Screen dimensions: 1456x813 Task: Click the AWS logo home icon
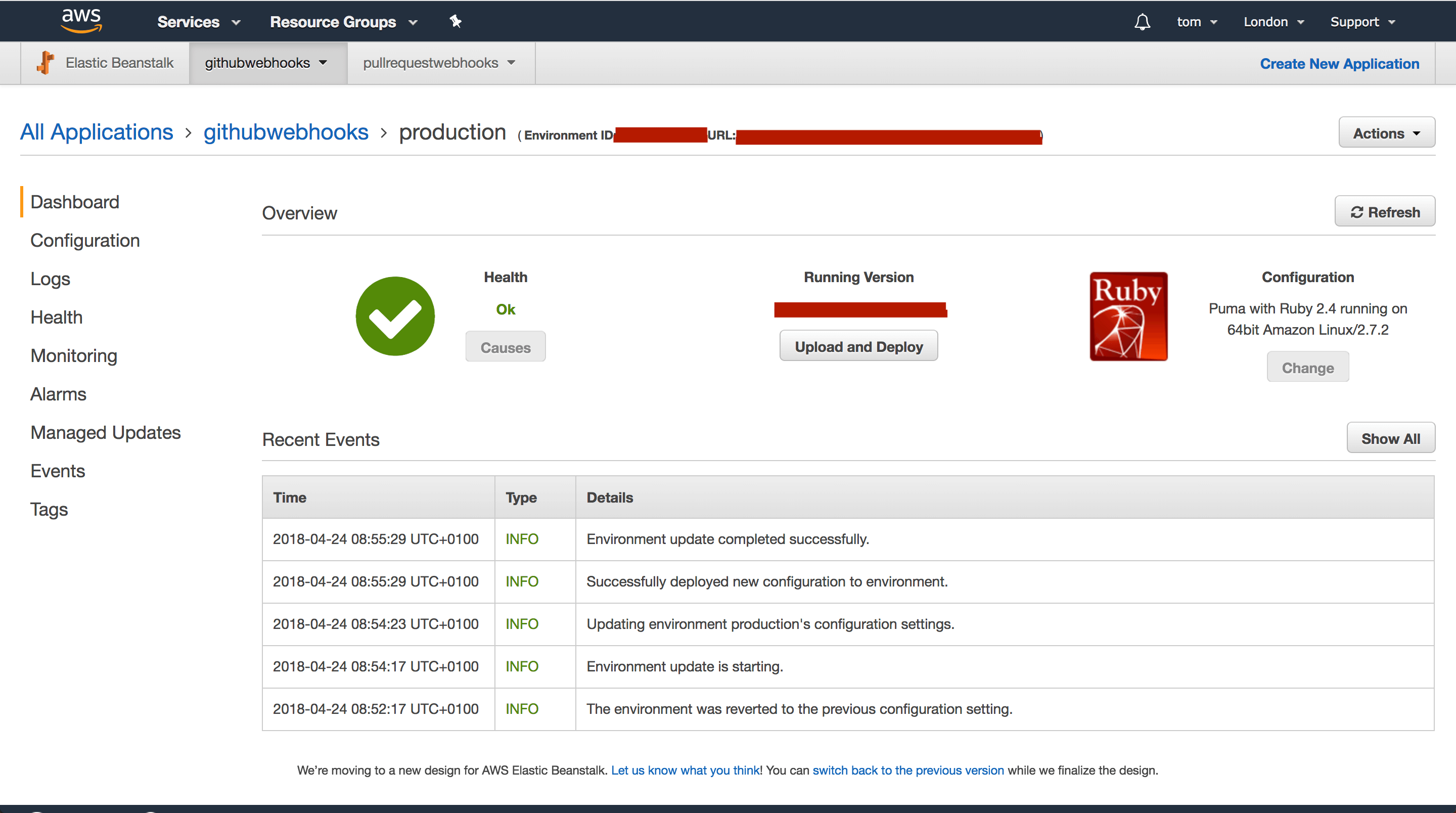81,21
